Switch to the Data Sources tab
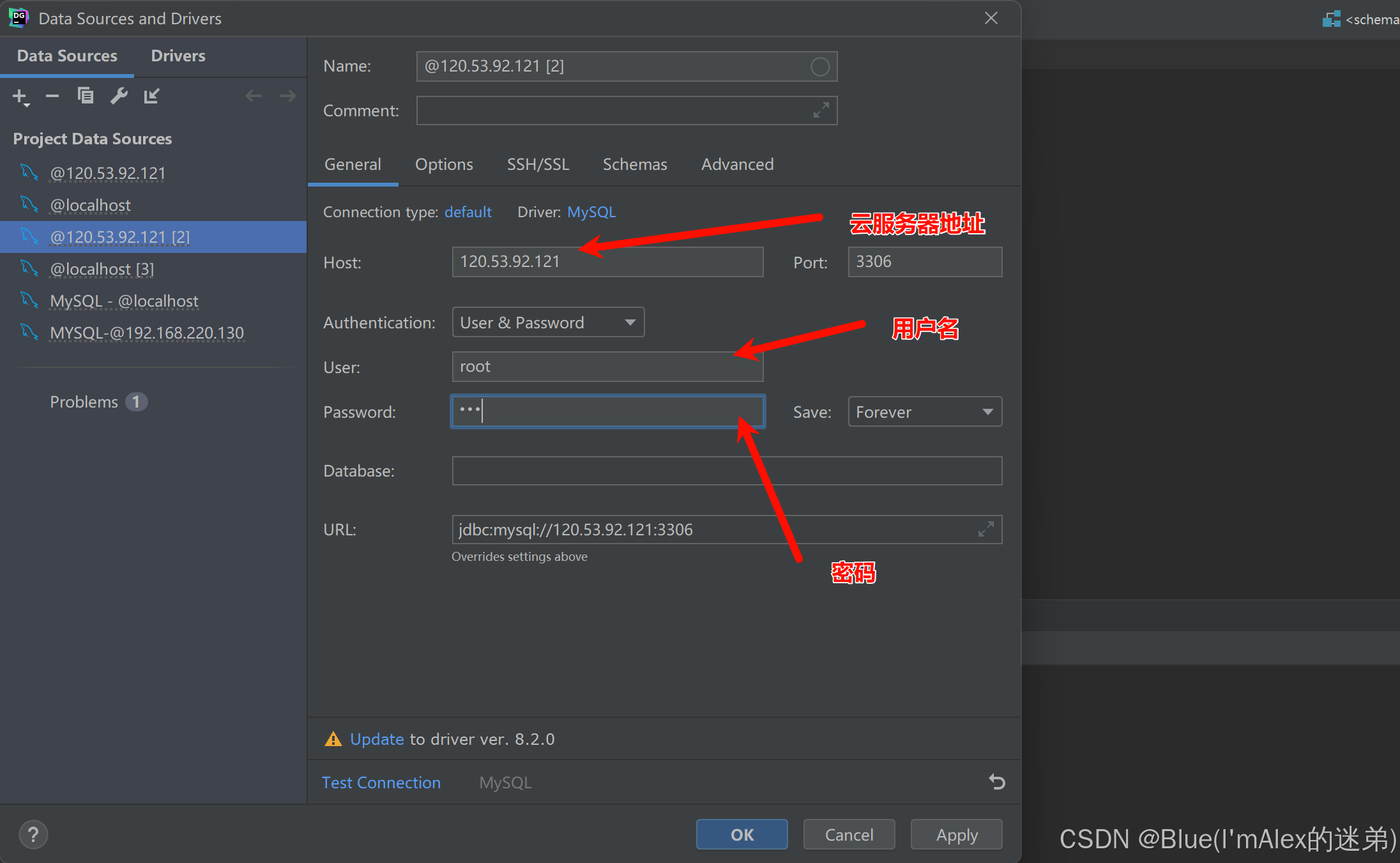This screenshot has height=863, width=1400. (x=67, y=56)
